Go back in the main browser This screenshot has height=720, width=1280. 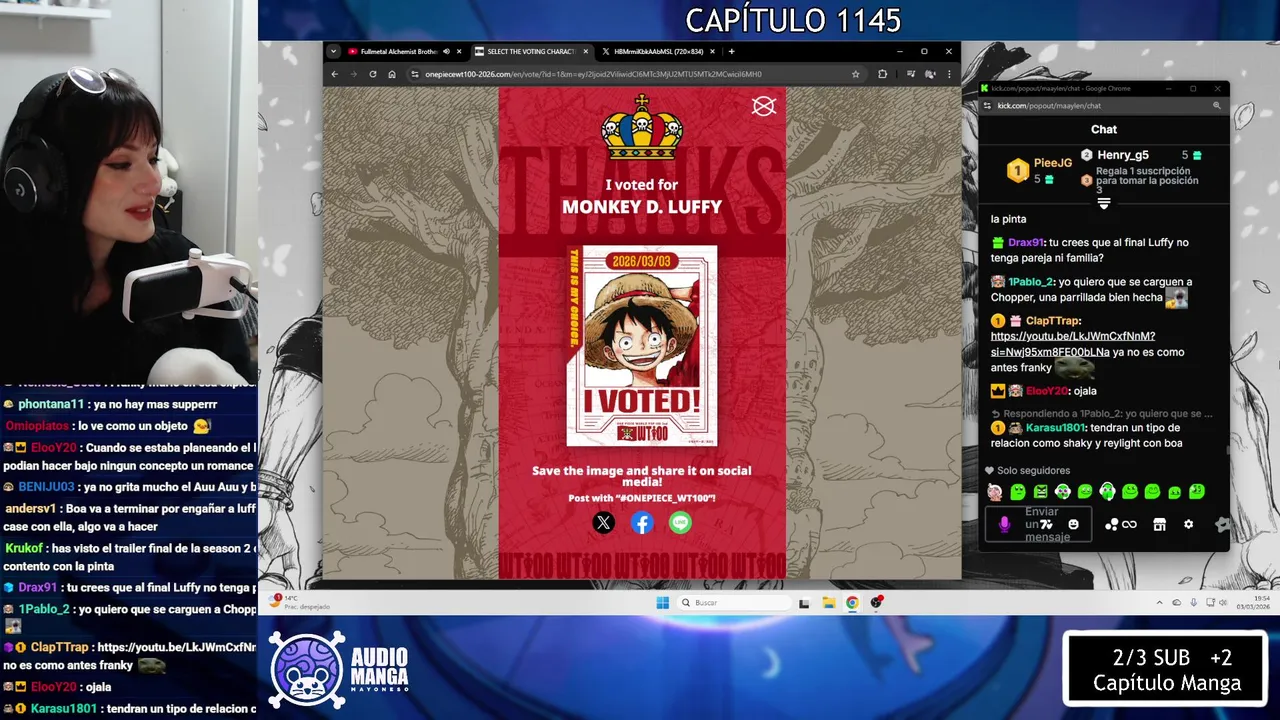coord(335,74)
